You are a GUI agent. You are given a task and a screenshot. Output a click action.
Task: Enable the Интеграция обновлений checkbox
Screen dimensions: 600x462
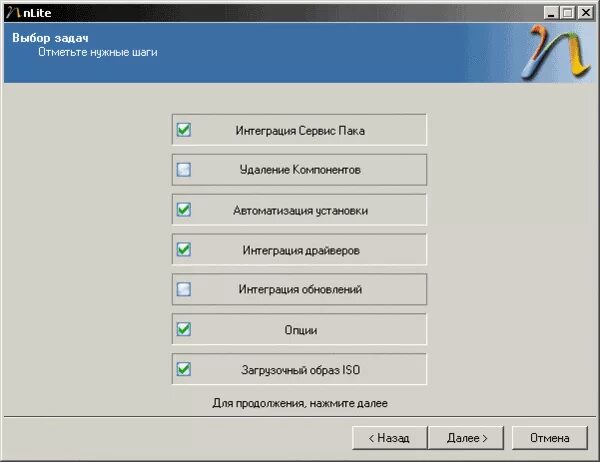(184, 289)
